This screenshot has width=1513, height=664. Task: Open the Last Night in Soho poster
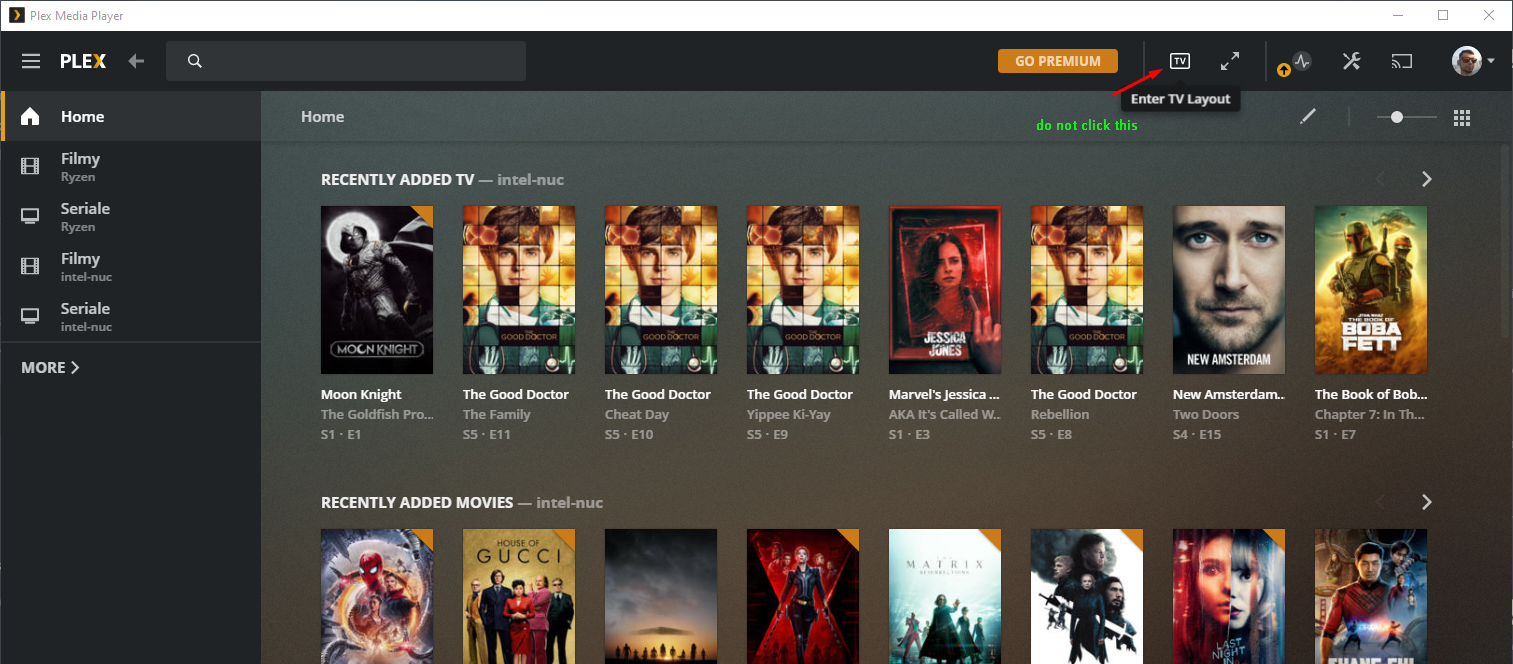tap(1229, 596)
